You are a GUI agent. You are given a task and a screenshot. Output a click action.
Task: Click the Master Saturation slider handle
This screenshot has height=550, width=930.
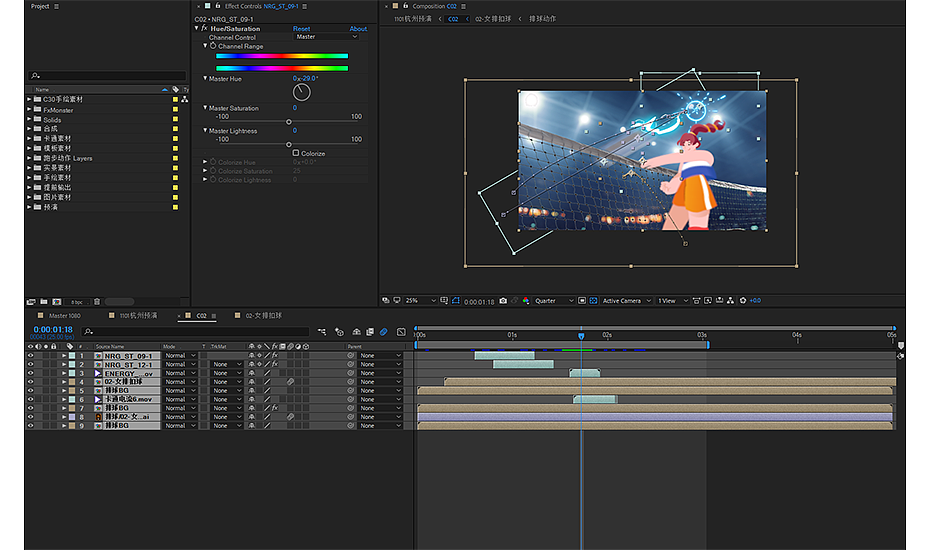pos(289,122)
